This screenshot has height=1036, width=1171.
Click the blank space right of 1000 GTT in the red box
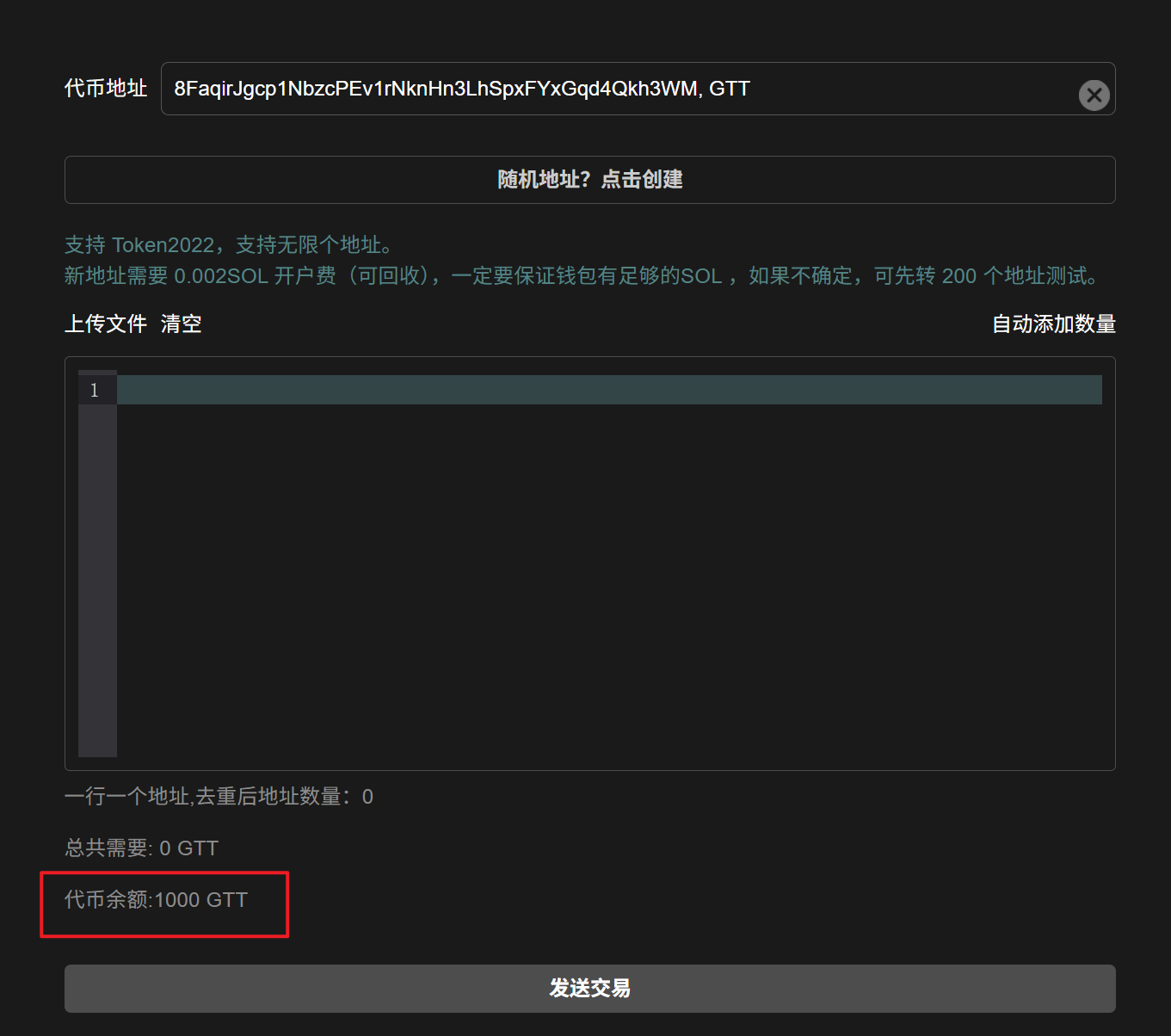(x=268, y=900)
